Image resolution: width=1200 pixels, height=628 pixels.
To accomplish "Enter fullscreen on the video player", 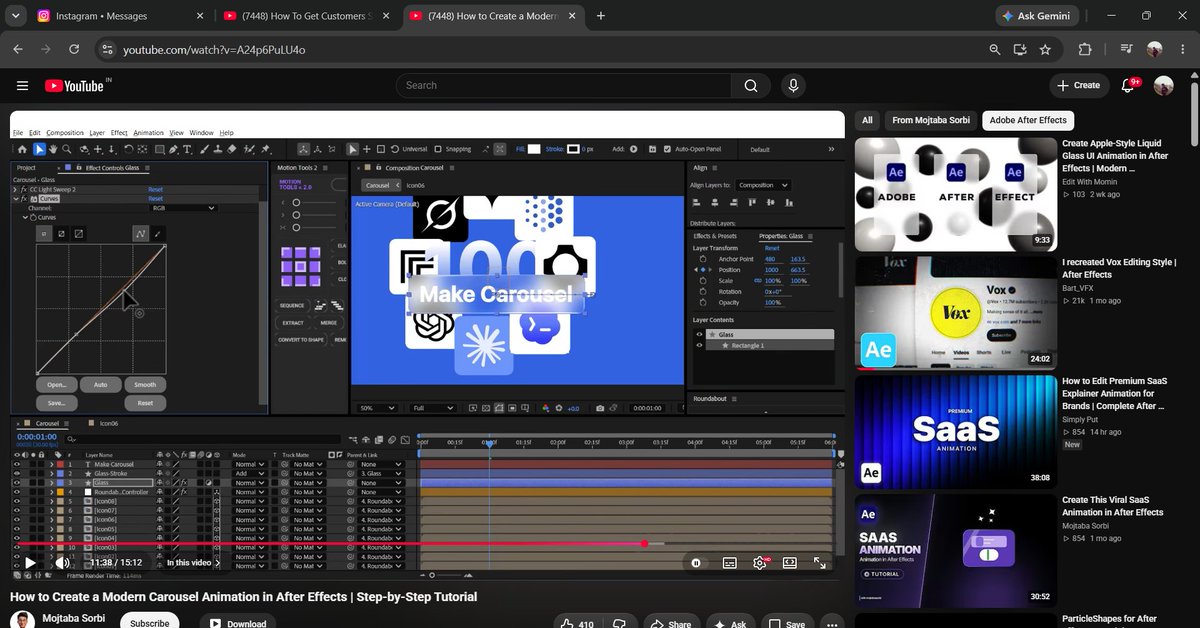I will click(820, 563).
